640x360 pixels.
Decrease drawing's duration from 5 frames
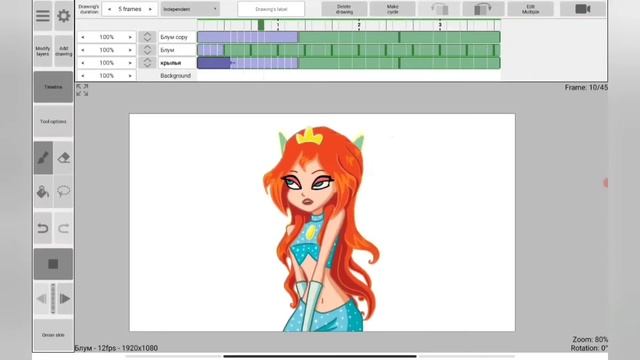tap(109, 9)
